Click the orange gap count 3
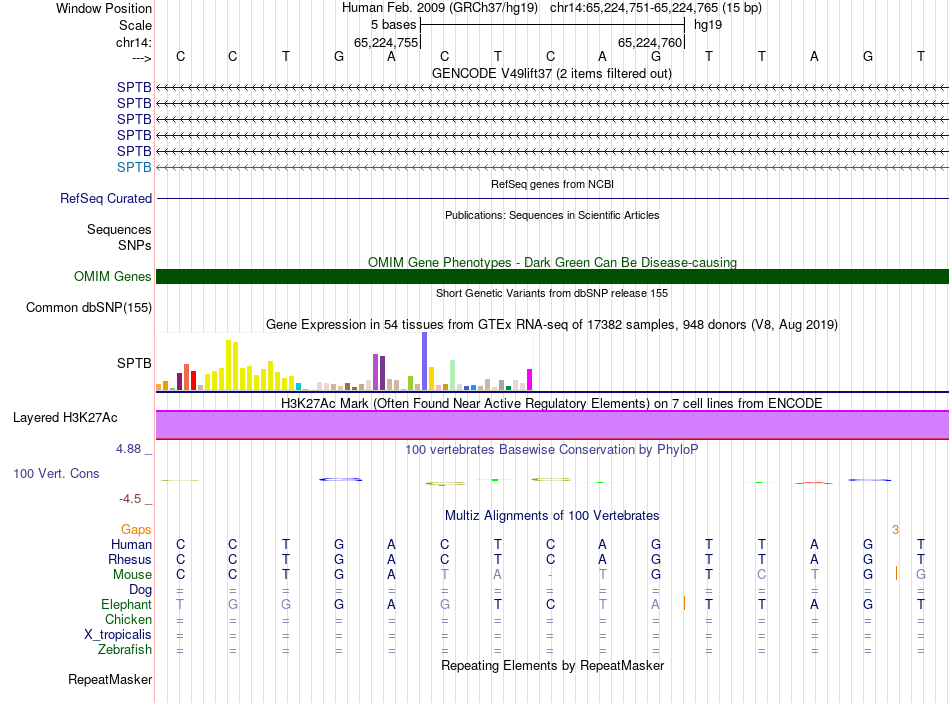 point(895,530)
